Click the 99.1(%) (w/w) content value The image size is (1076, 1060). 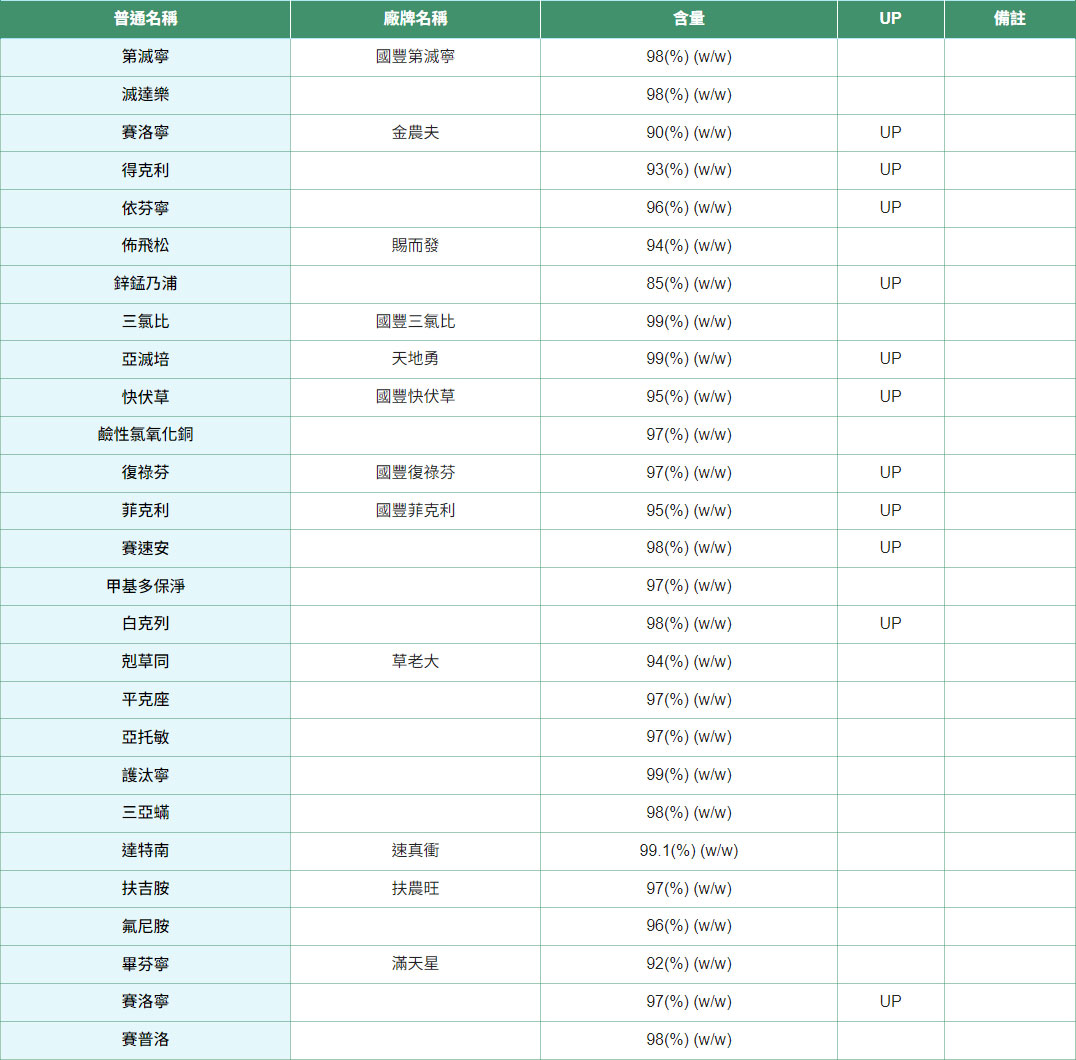click(688, 851)
